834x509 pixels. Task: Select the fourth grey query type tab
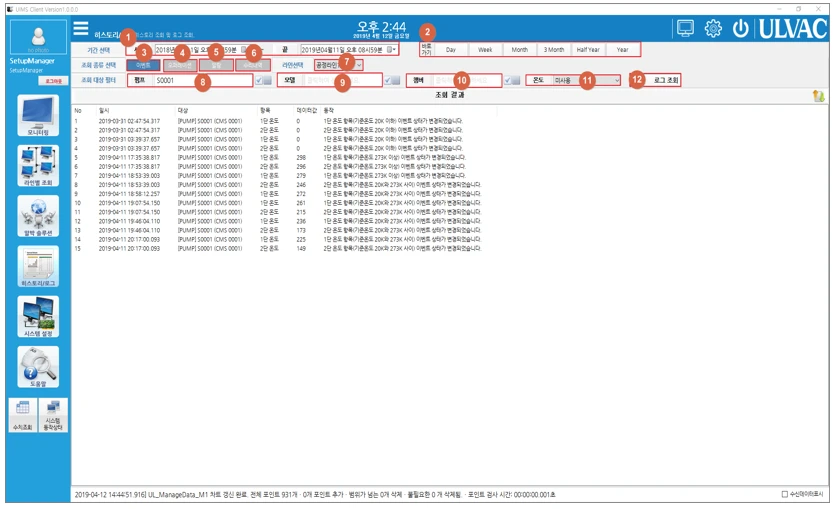pos(253,65)
